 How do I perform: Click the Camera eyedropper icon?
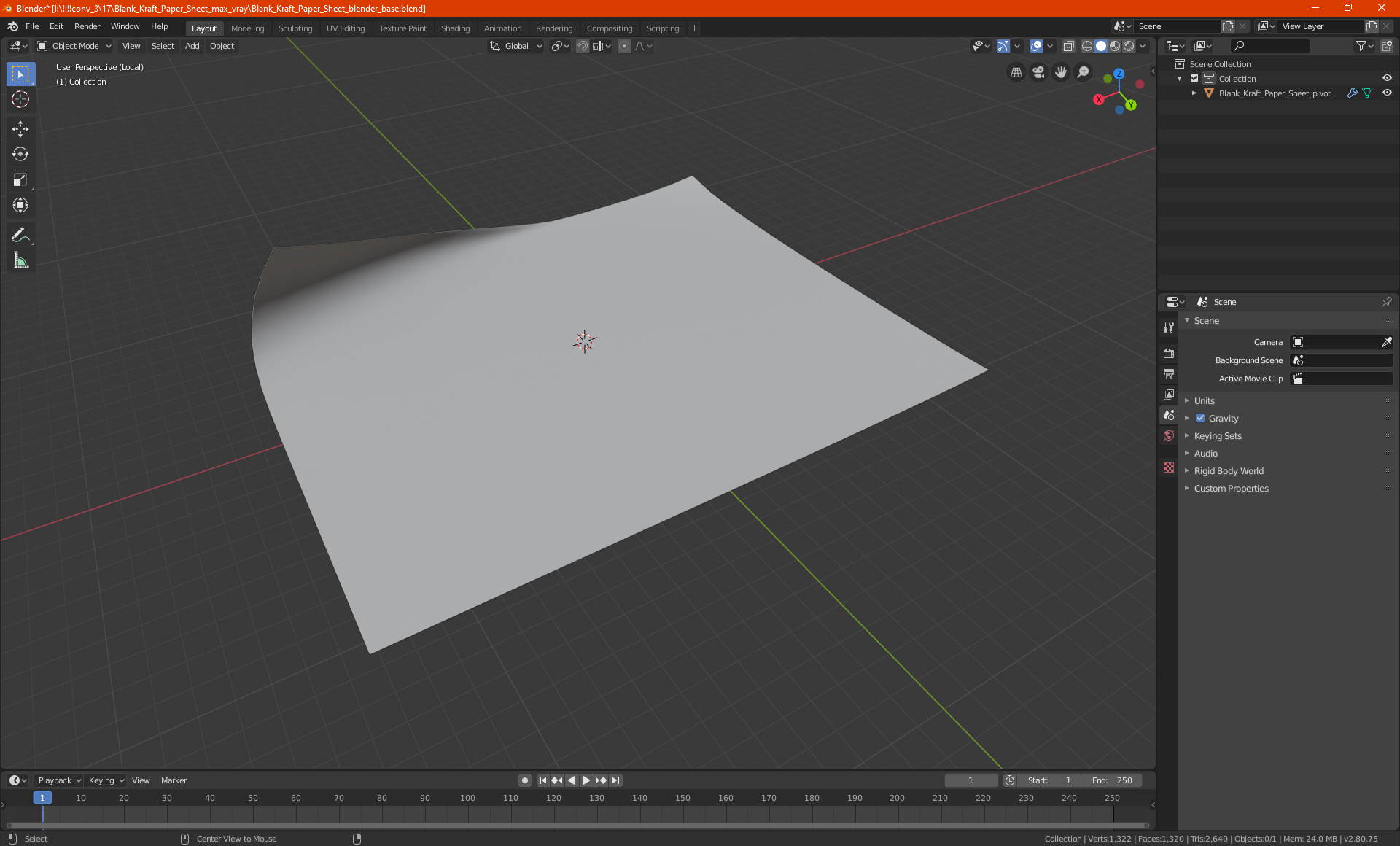(x=1386, y=342)
